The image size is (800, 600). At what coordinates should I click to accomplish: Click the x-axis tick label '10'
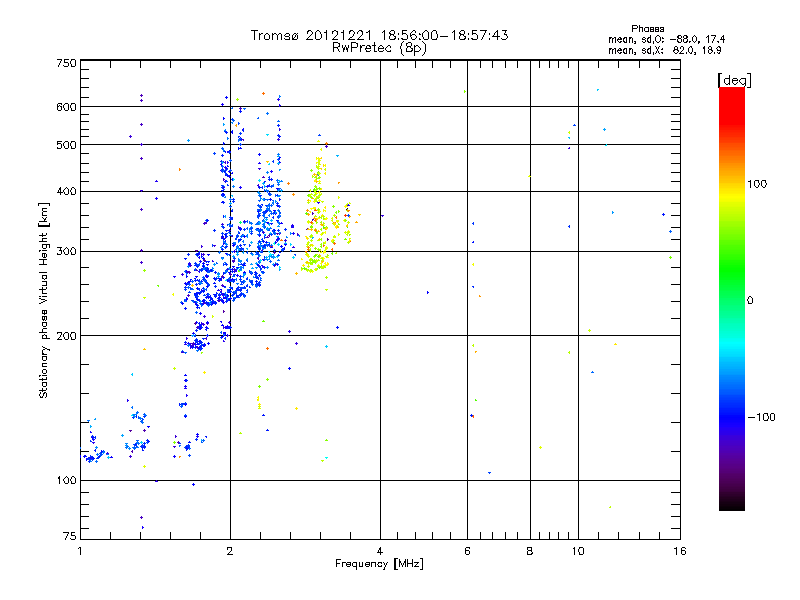[x=578, y=551]
